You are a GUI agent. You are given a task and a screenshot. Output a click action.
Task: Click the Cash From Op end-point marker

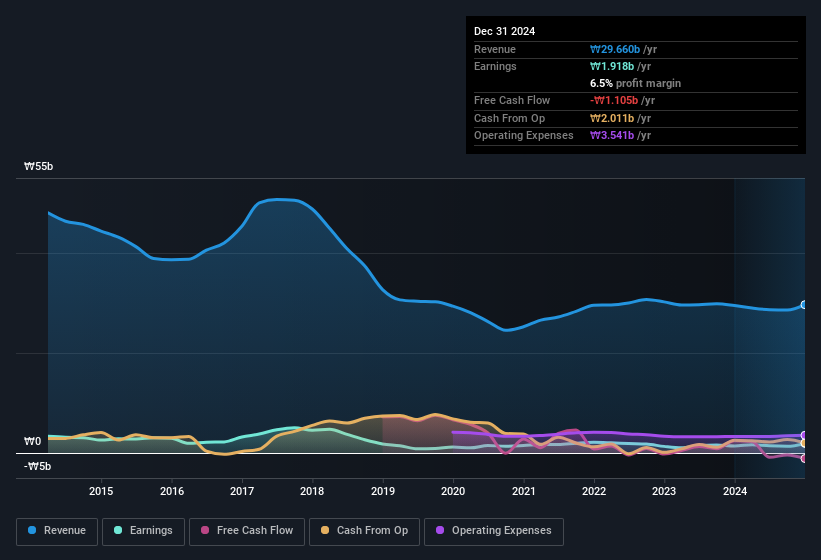pos(804,443)
